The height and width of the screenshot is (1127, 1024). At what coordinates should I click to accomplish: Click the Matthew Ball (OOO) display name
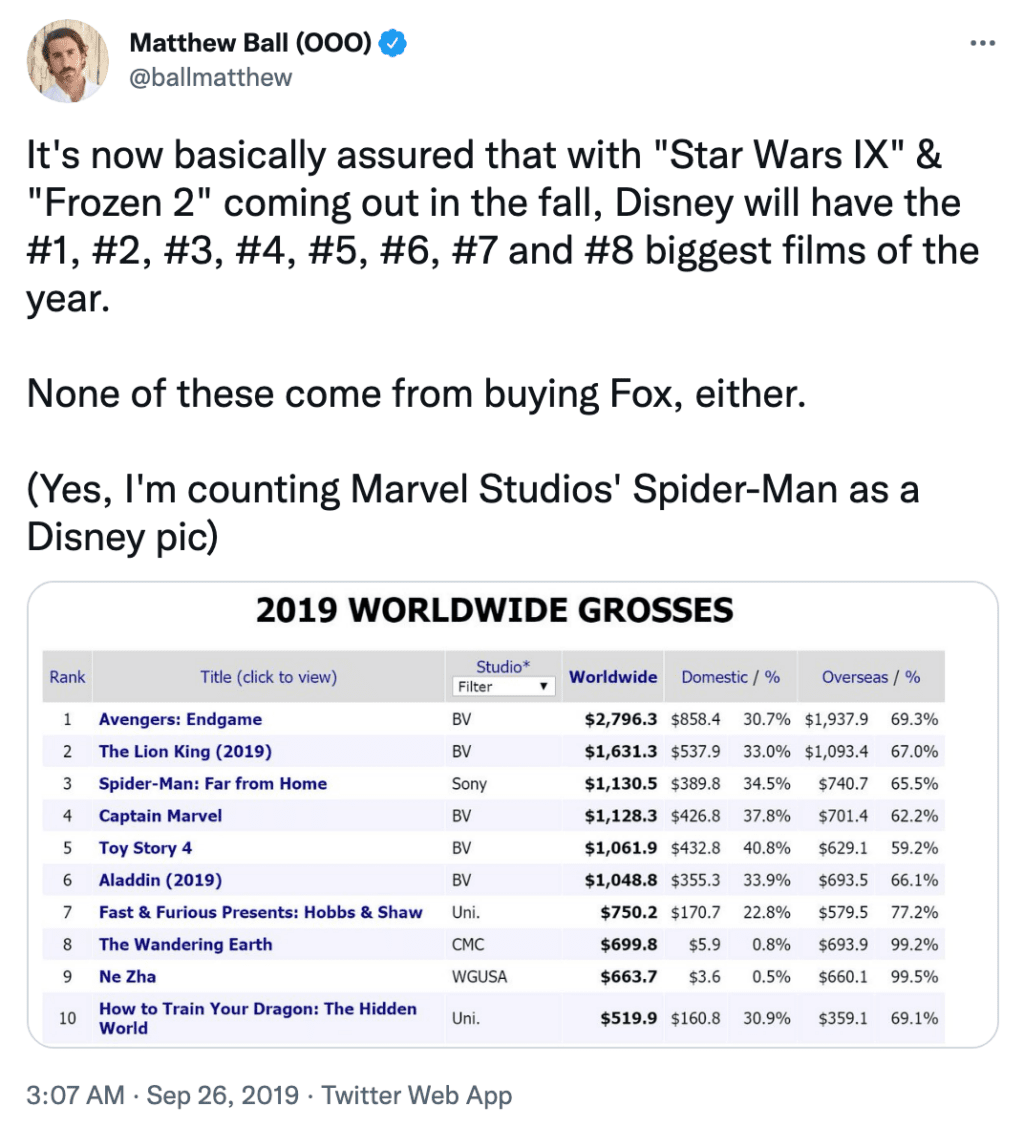(x=251, y=44)
